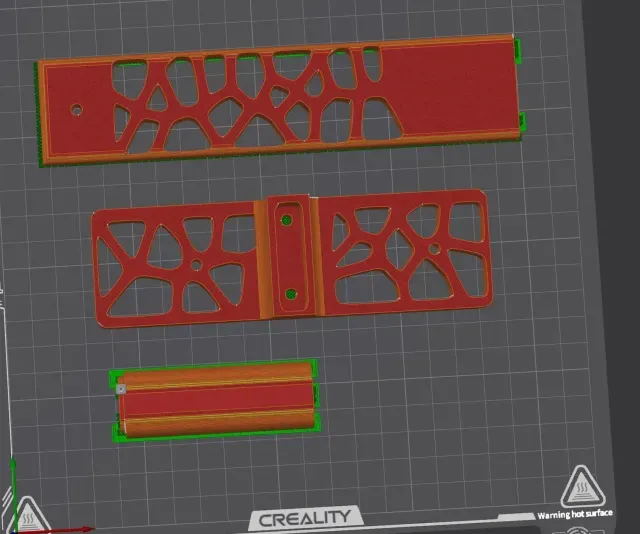This screenshot has width=640, height=534.
Task: Click the upper green screw hole in the bracket center
Action: coord(287,221)
